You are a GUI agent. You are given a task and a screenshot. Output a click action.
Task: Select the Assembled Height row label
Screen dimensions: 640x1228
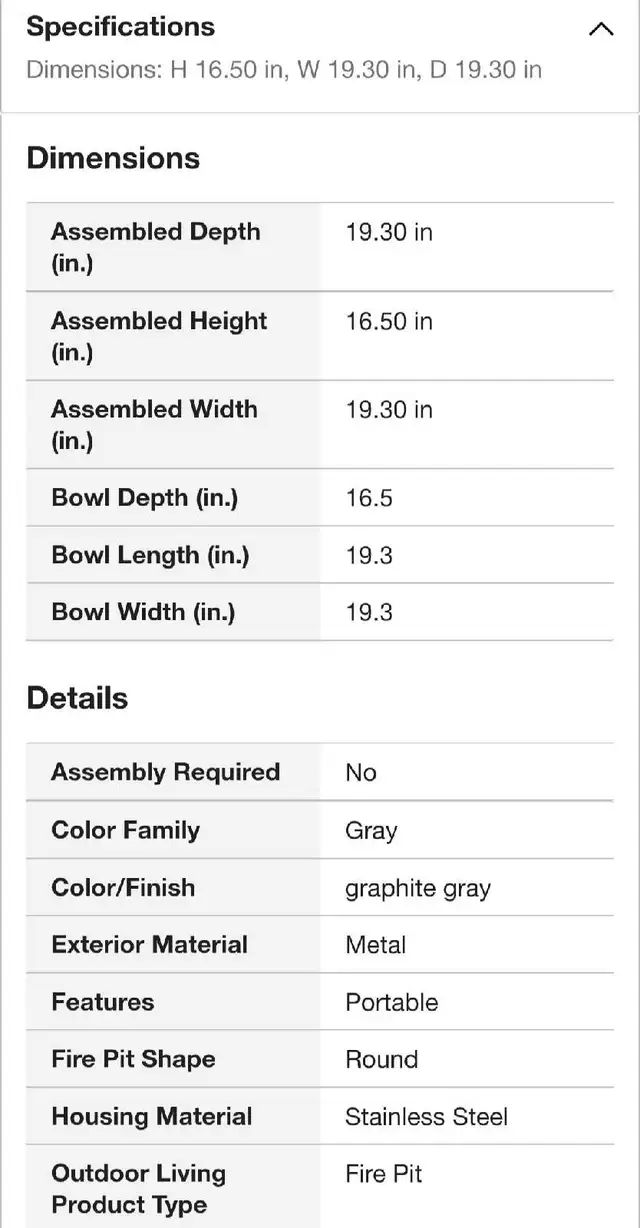point(159,336)
